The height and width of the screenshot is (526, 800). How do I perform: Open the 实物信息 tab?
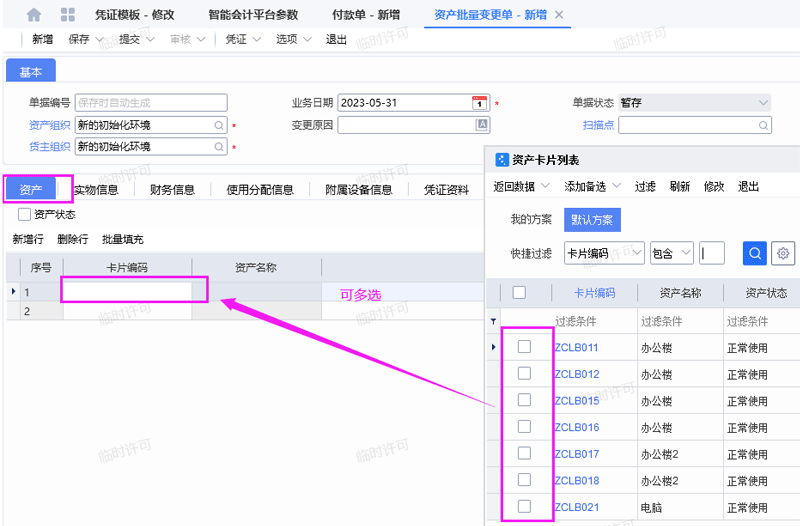tap(96, 190)
